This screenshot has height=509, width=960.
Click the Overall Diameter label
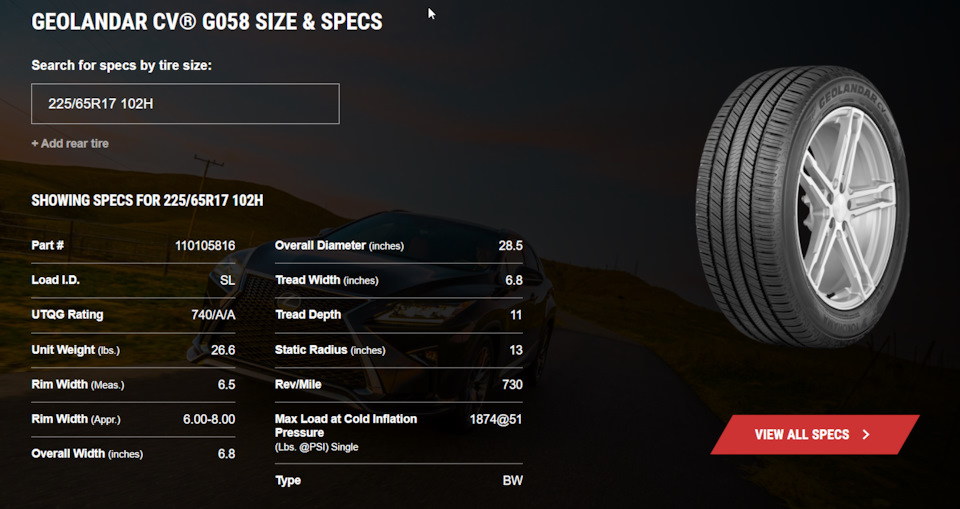[x=339, y=246]
